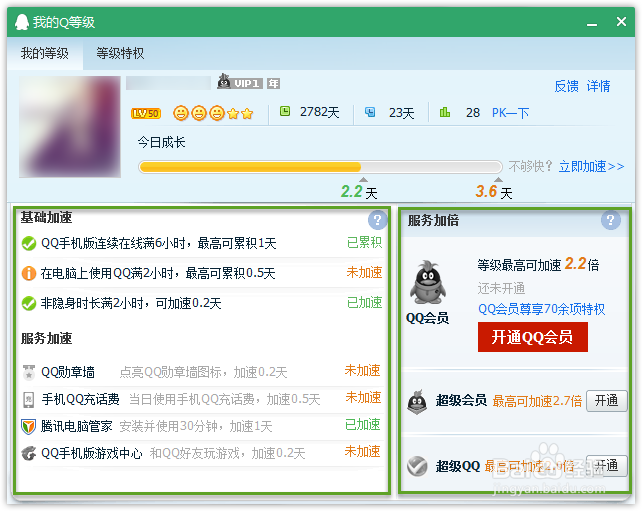Click the 年 yearly member badge
The height and width of the screenshot is (511, 642).
(273, 84)
